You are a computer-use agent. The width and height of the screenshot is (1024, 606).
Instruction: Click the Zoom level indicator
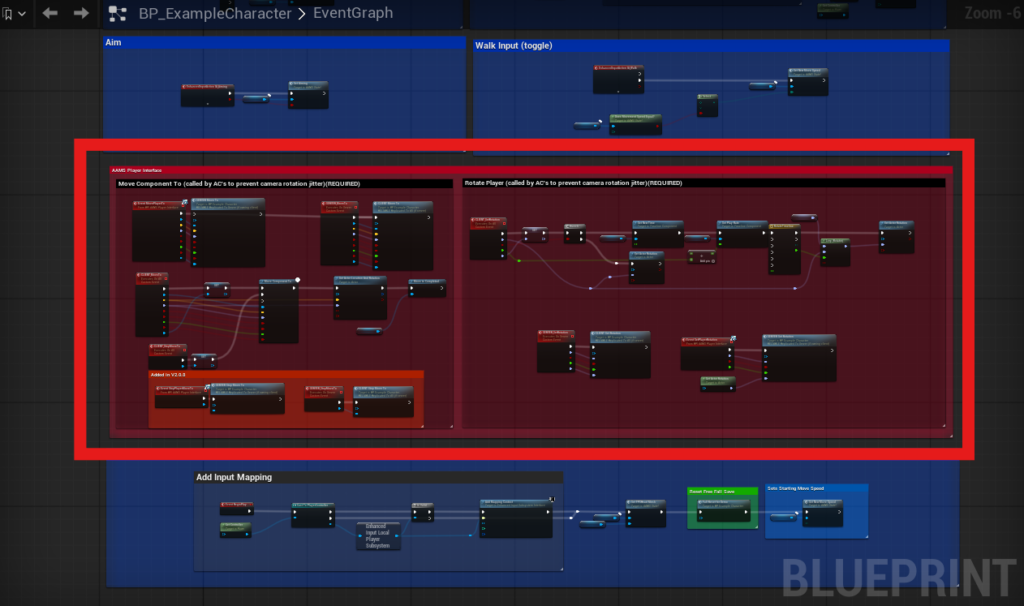coord(991,14)
